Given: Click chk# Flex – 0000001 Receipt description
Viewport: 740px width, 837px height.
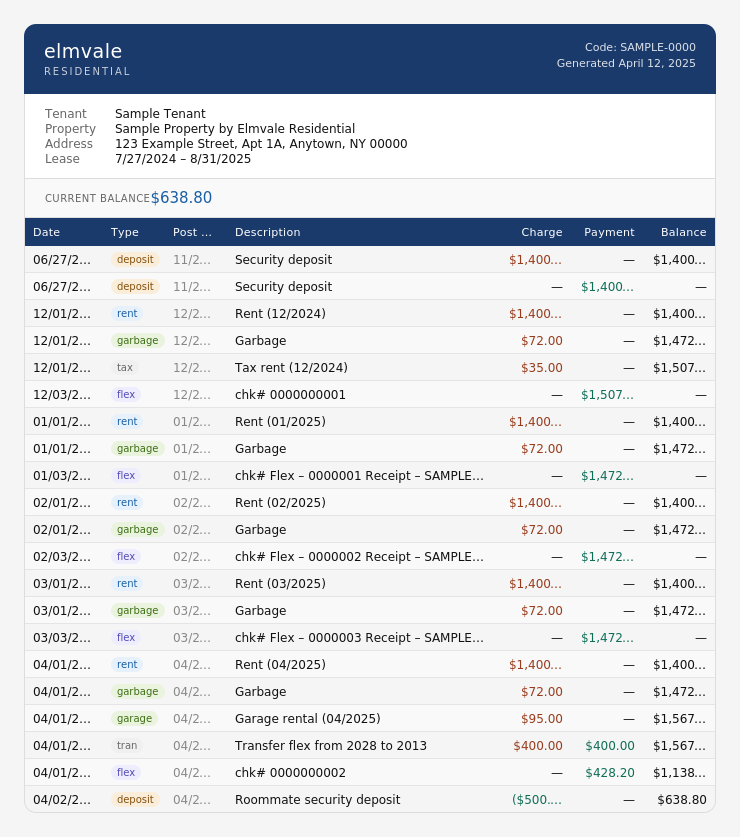Looking at the screenshot, I should [359, 476].
